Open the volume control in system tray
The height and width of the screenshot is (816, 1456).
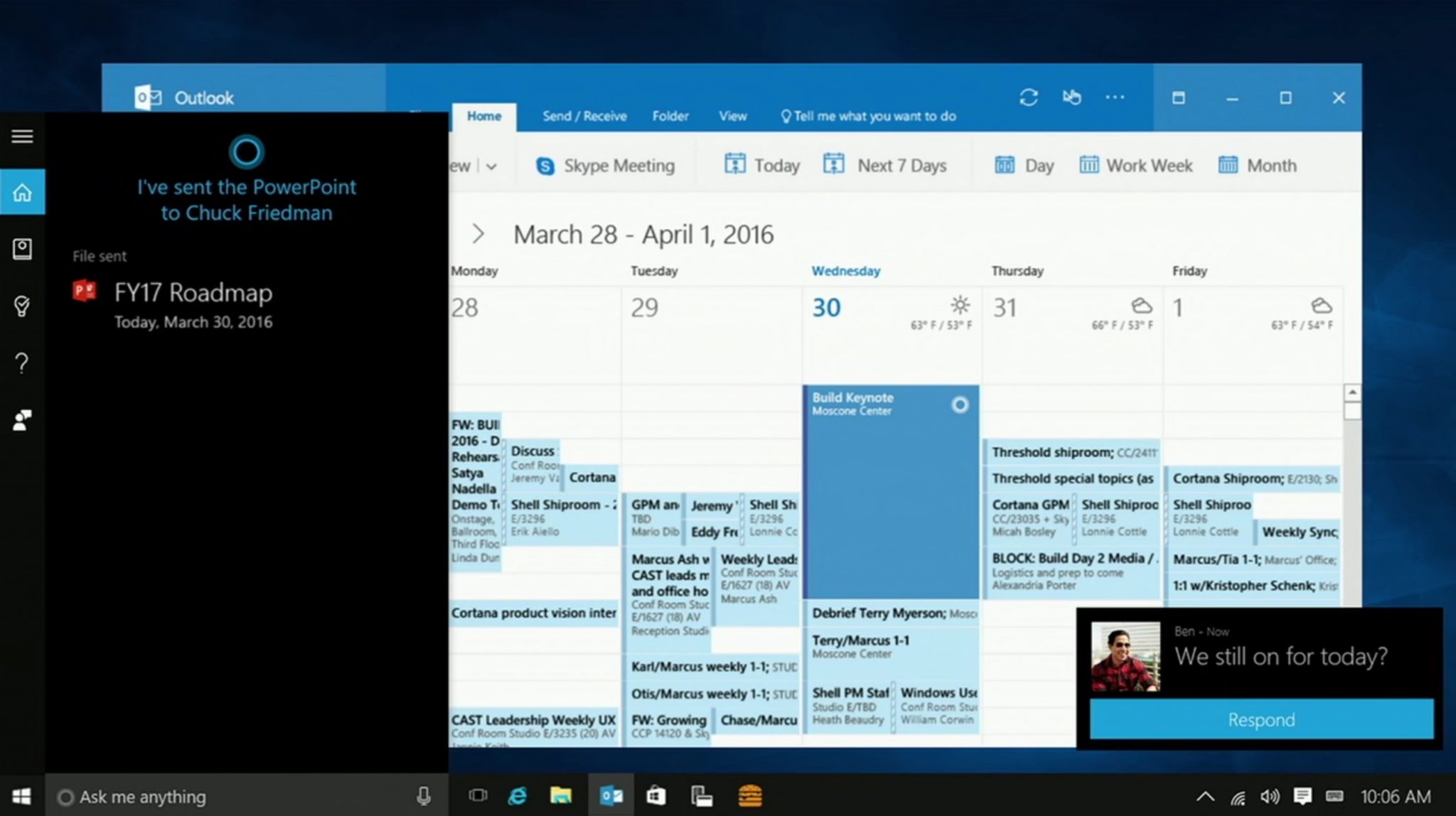(x=1270, y=797)
